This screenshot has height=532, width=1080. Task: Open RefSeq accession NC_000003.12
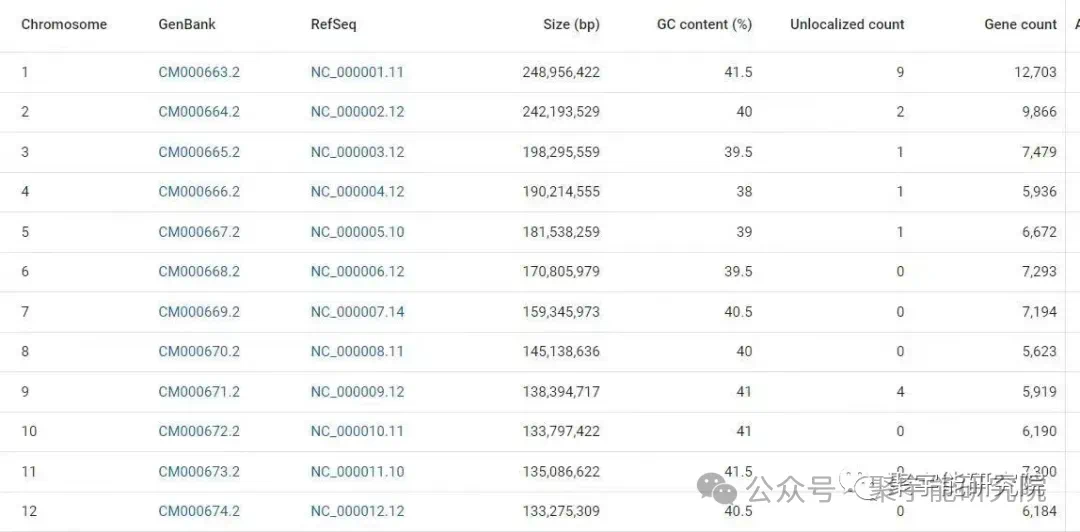(357, 152)
